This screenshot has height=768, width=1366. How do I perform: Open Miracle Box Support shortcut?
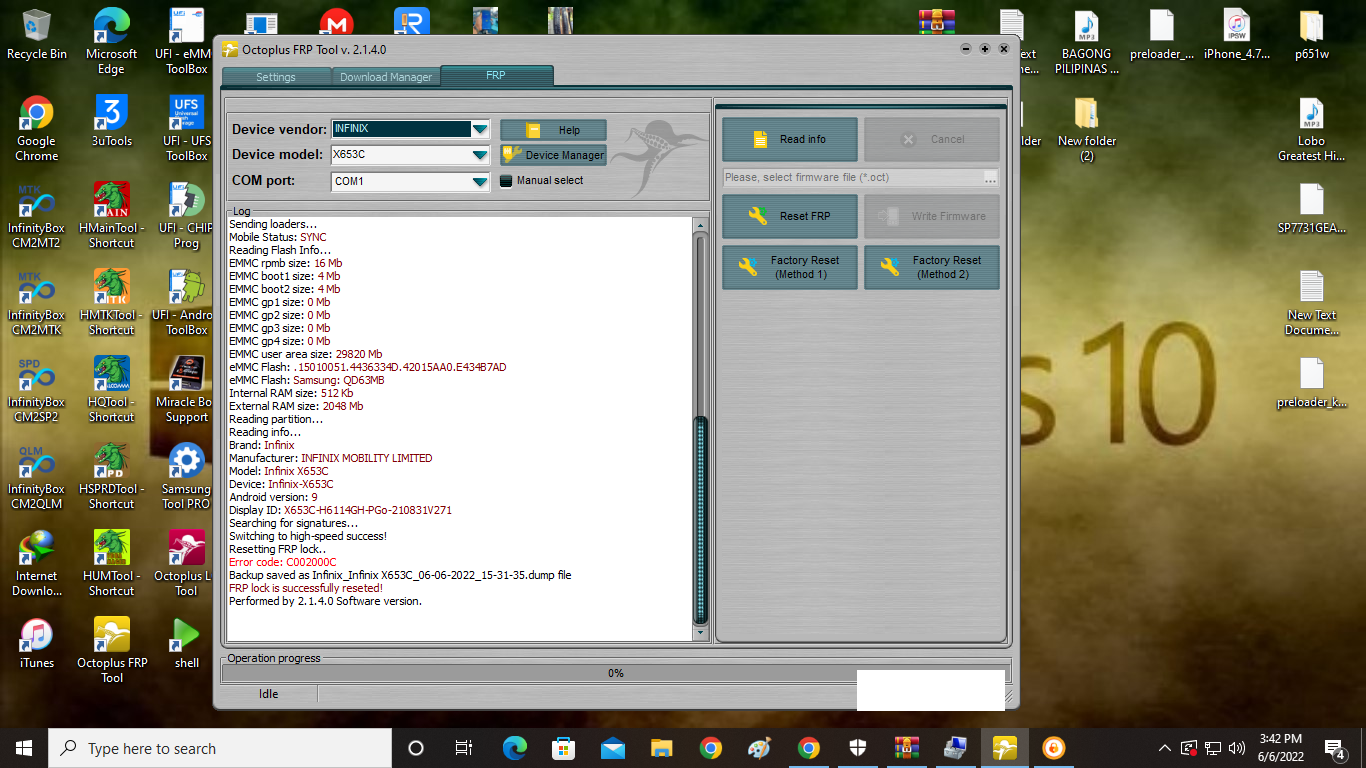[187, 389]
